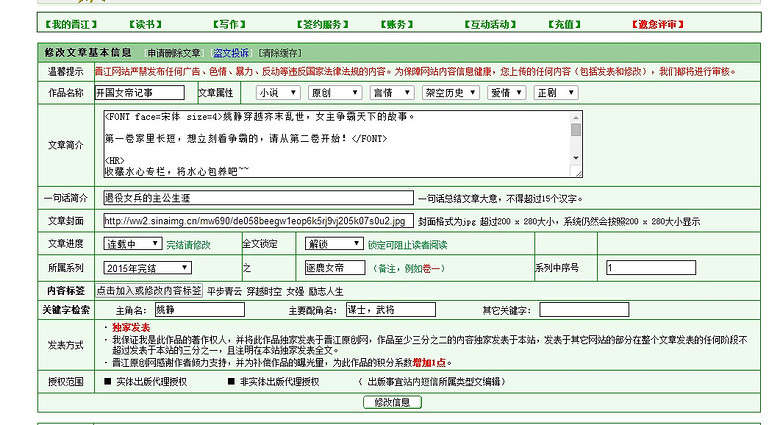Click the 修改信息 submit button
Screen dimensions: 780x425
tap(392, 402)
